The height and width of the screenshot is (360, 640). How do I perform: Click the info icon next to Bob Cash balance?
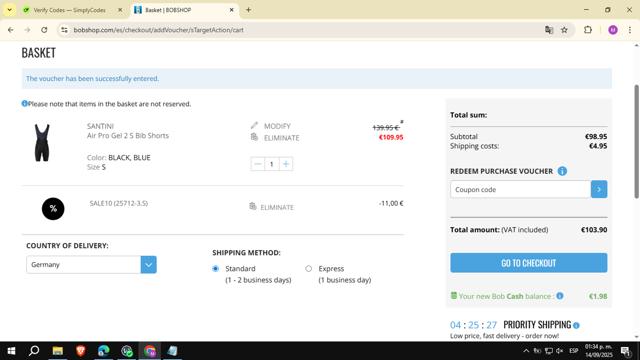[x=560, y=296]
